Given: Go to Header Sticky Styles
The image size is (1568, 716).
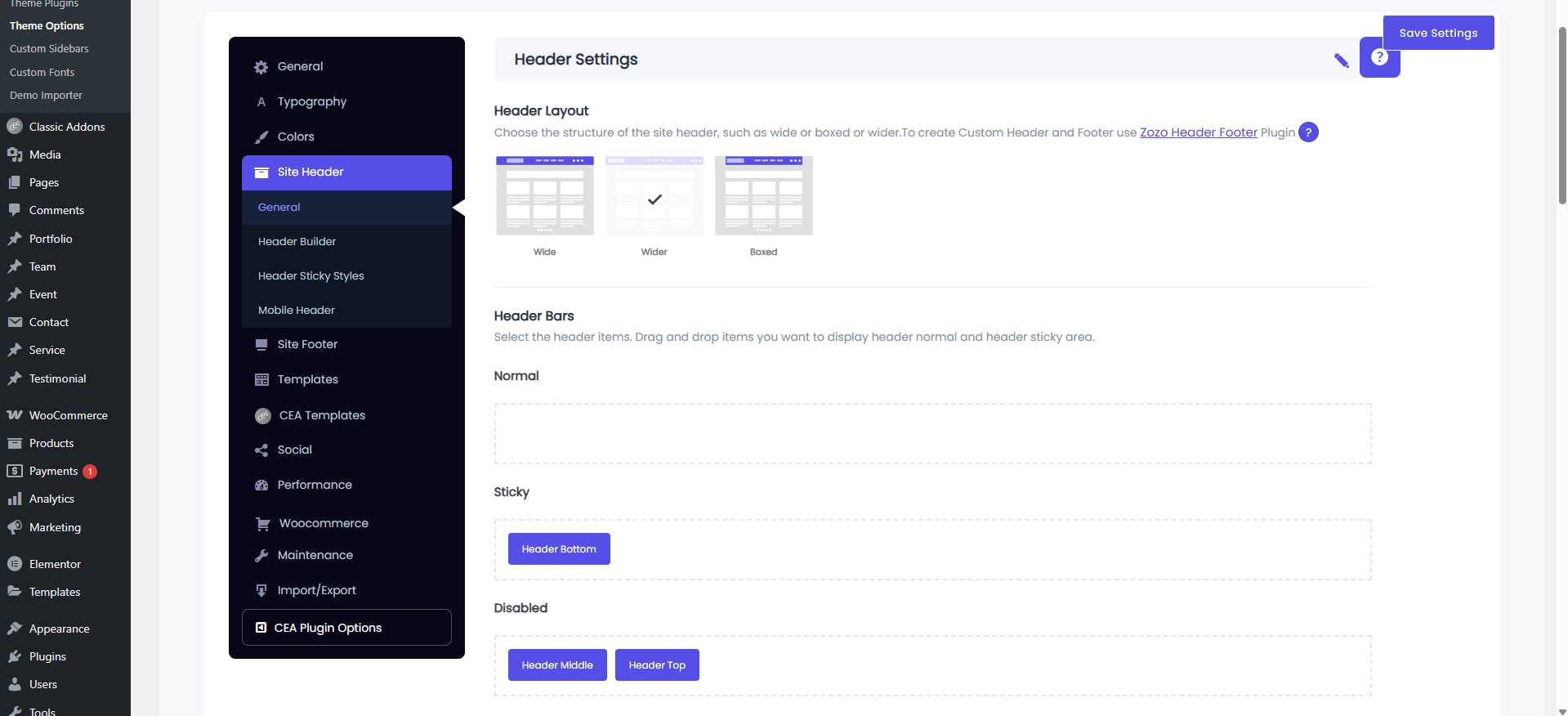Looking at the screenshot, I should coord(310,276).
